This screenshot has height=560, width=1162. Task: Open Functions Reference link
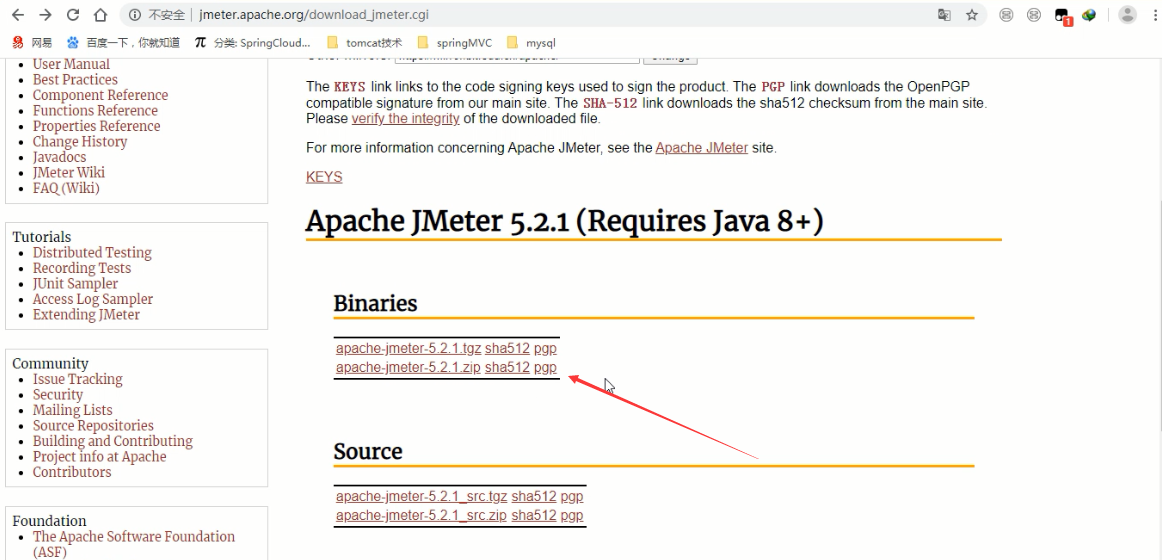pyautogui.click(x=95, y=110)
